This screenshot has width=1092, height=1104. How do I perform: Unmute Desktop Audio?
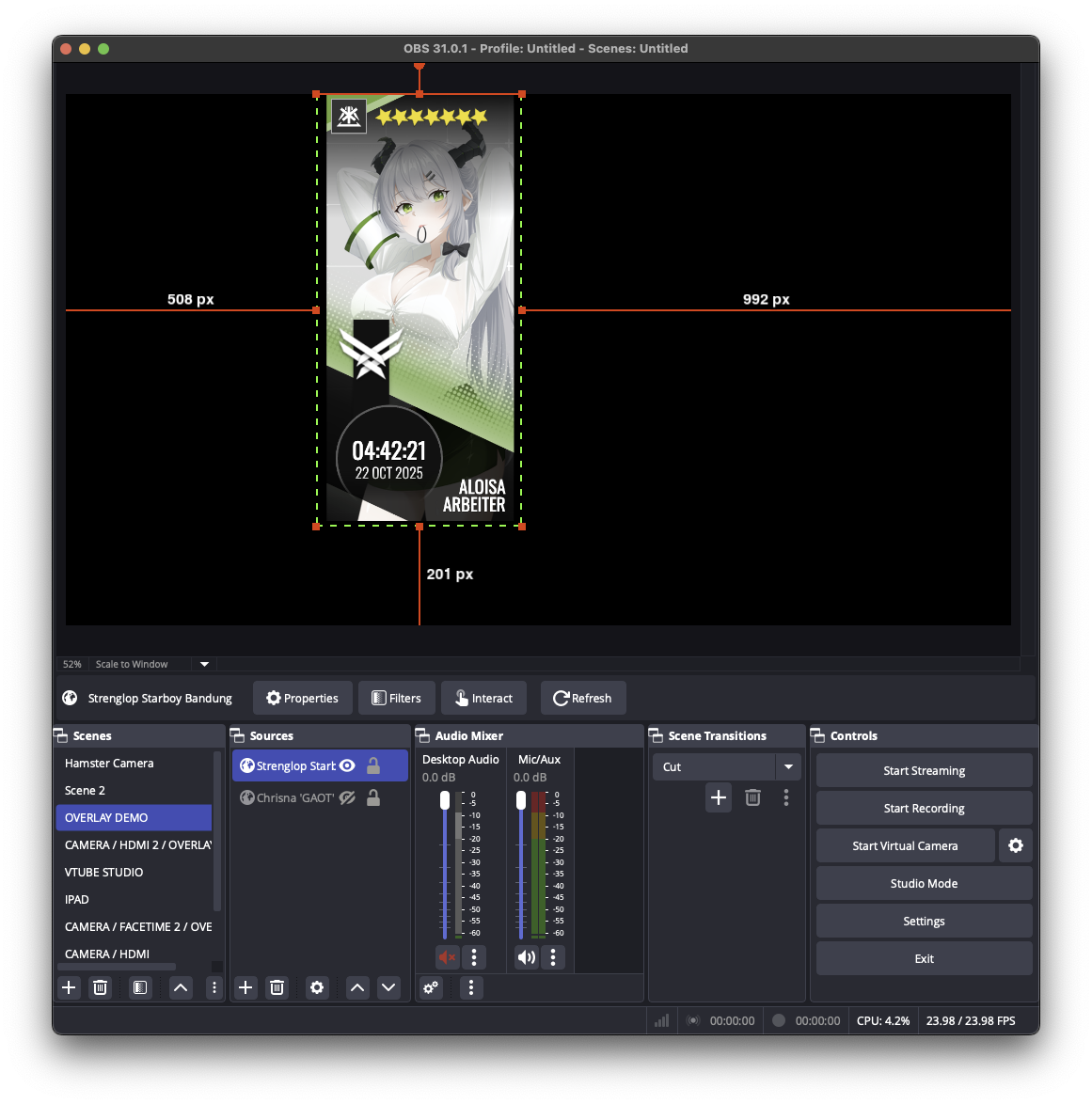(x=447, y=957)
